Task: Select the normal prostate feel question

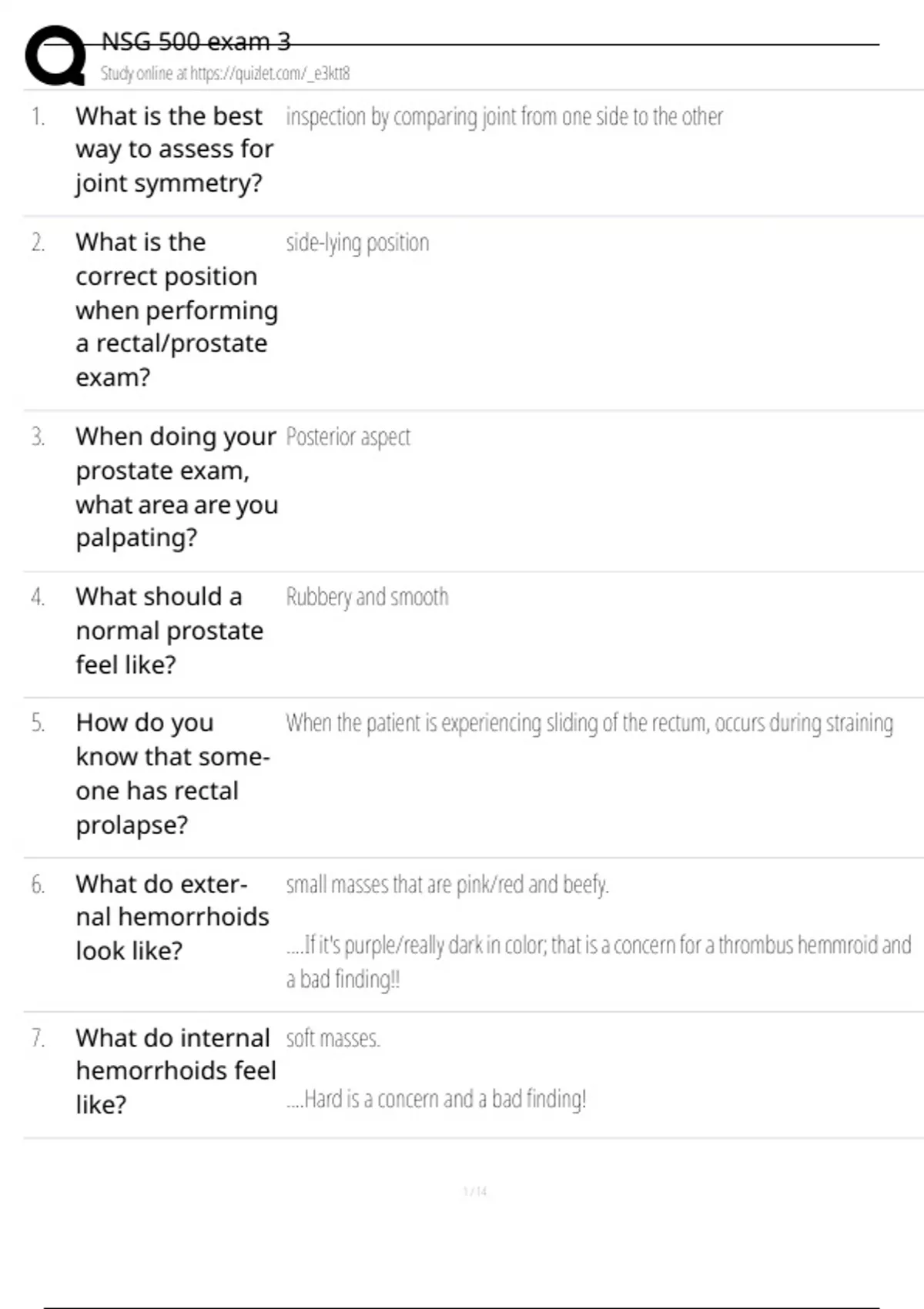Action: click(x=169, y=631)
